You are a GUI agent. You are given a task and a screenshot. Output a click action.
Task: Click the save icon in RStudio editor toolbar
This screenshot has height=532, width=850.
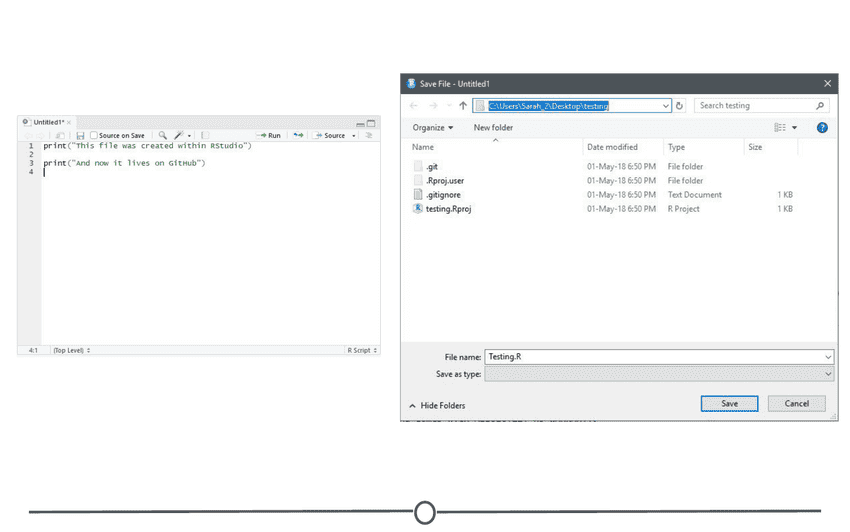[x=80, y=136]
